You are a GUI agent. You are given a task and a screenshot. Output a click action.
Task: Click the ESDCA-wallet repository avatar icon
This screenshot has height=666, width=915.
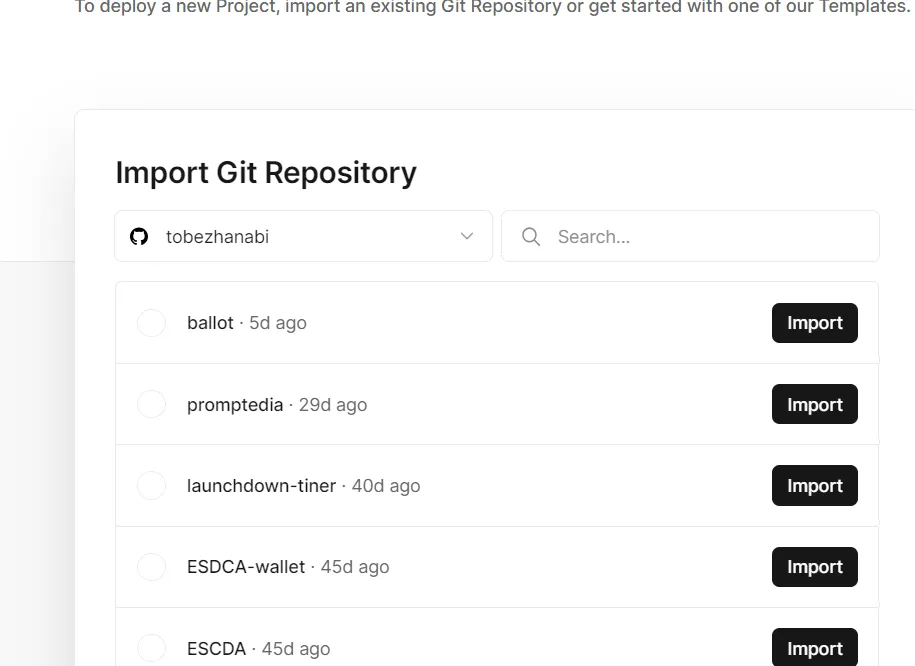(x=151, y=567)
